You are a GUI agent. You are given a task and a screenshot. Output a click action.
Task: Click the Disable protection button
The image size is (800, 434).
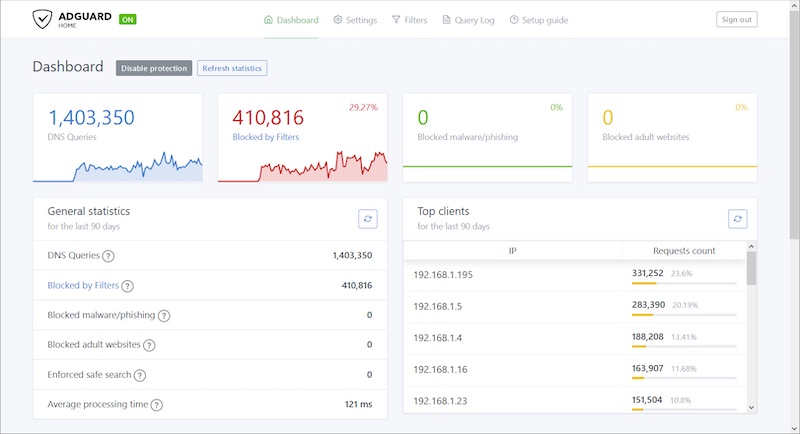(154, 68)
